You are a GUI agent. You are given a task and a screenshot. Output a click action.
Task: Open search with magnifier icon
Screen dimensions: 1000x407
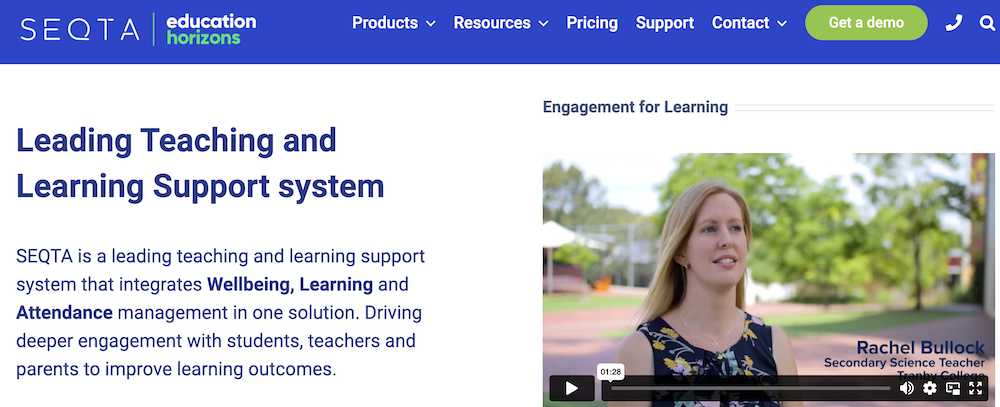point(987,24)
